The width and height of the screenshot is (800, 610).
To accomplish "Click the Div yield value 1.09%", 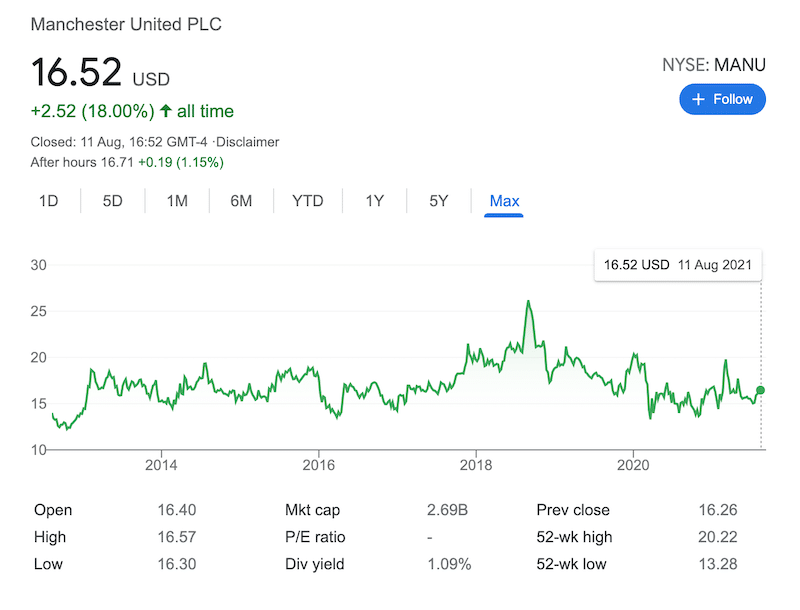I will (449, 564).
